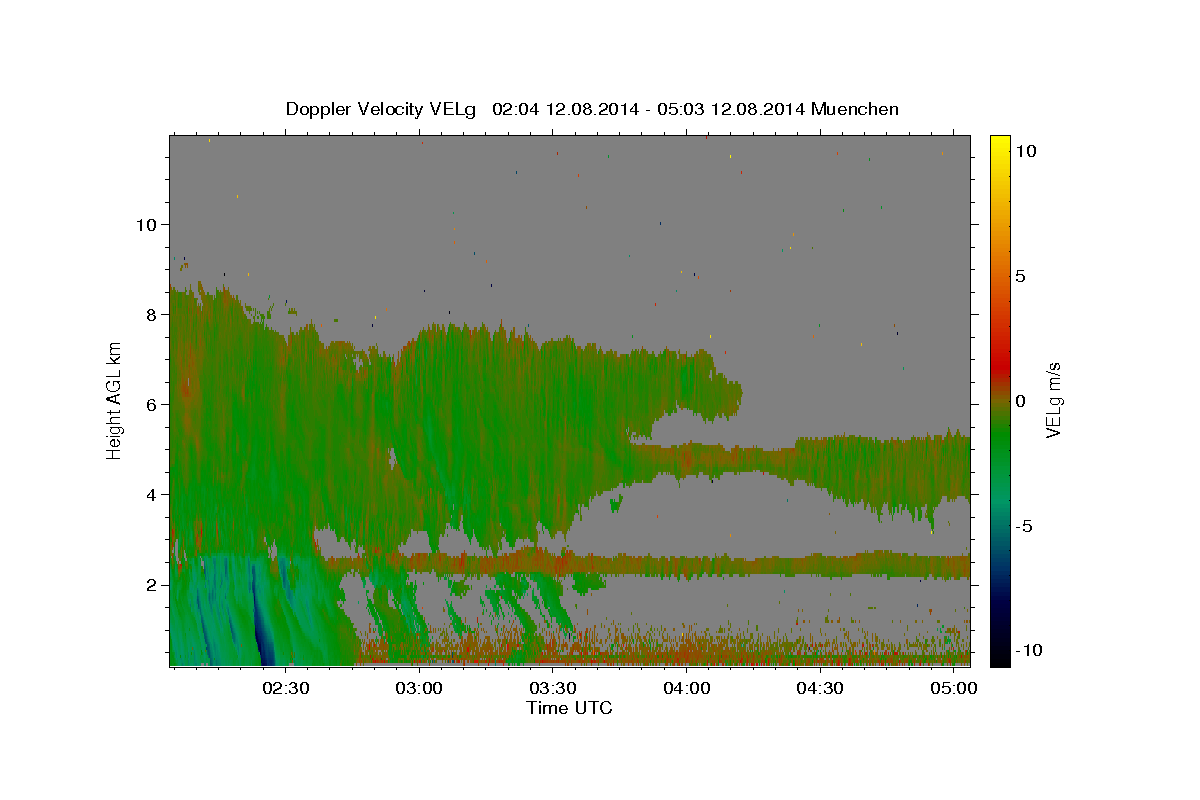The height and width of the screenshot is (800, 1200).
Task: Click the 05:00 time tick label
Action: (955, 688)
